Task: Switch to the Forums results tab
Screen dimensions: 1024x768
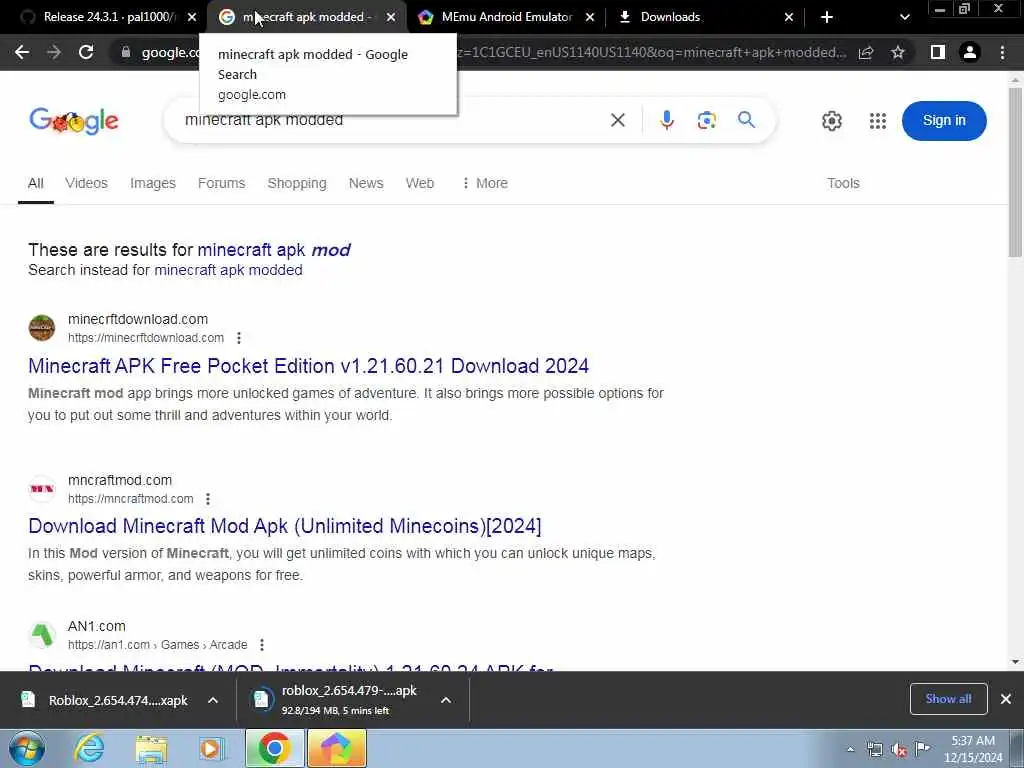Action: tap(221, 184)
